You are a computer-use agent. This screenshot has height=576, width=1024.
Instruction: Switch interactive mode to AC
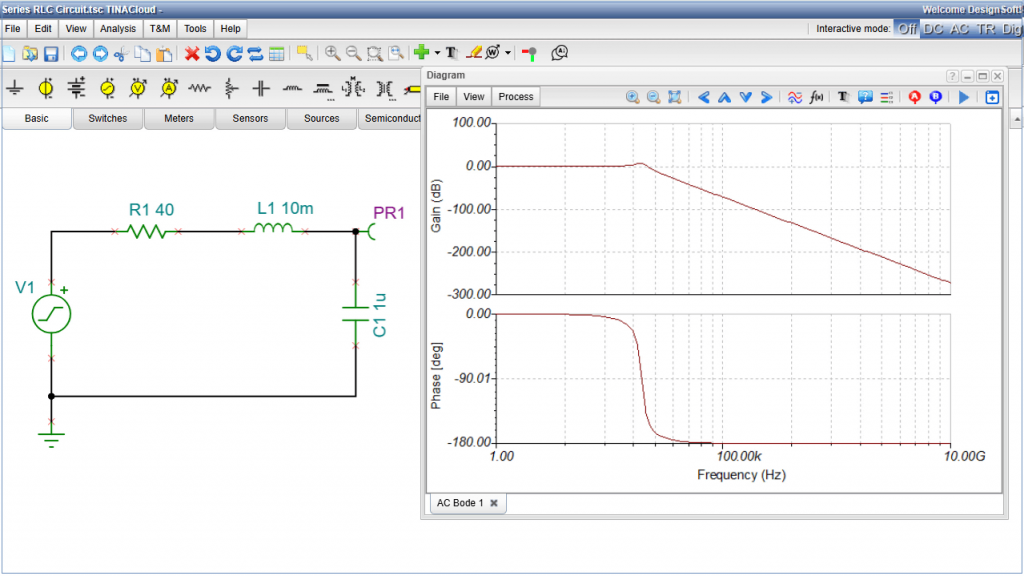959,29
